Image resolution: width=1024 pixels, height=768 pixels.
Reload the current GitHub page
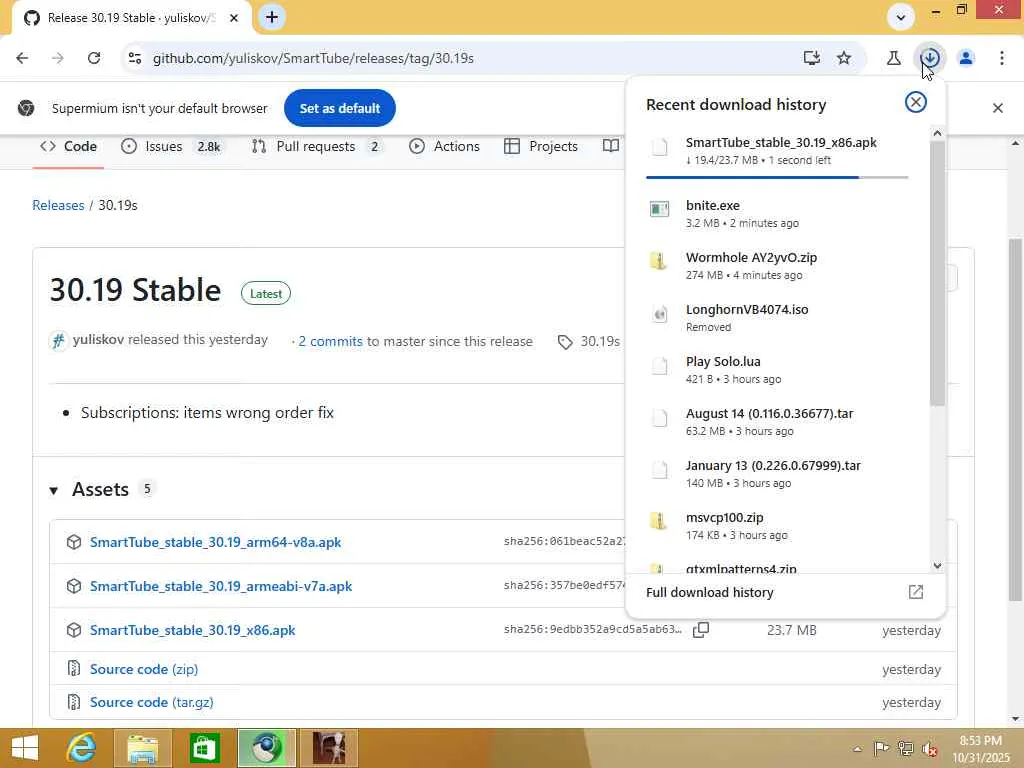(x=94, y=58)
